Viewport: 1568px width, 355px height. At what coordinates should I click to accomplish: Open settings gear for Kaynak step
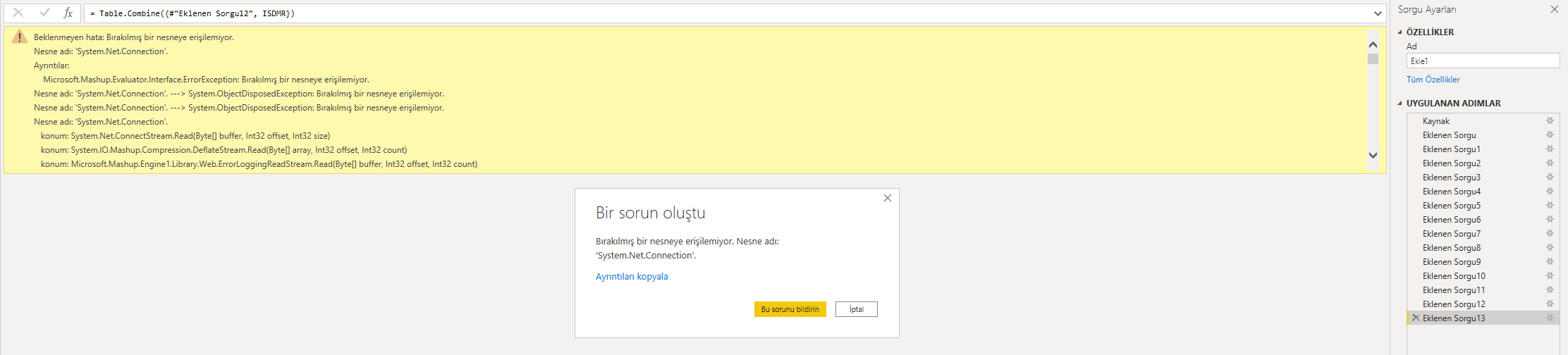(x=1550, y=121)
